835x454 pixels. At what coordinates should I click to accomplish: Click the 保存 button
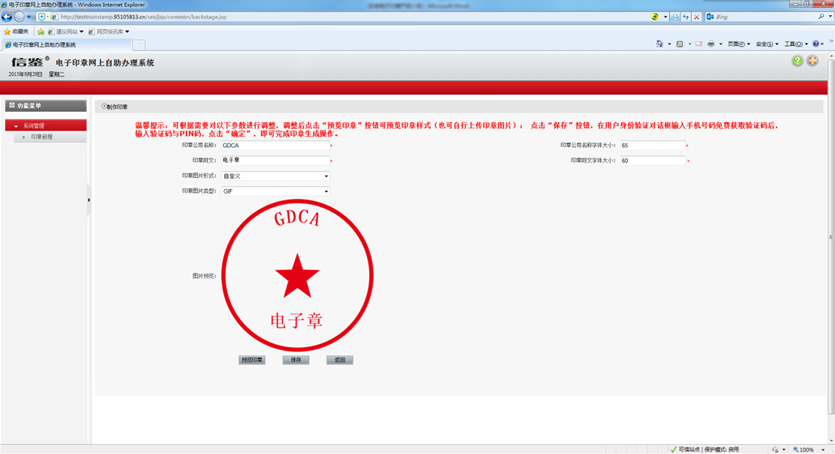click(295, 360)
